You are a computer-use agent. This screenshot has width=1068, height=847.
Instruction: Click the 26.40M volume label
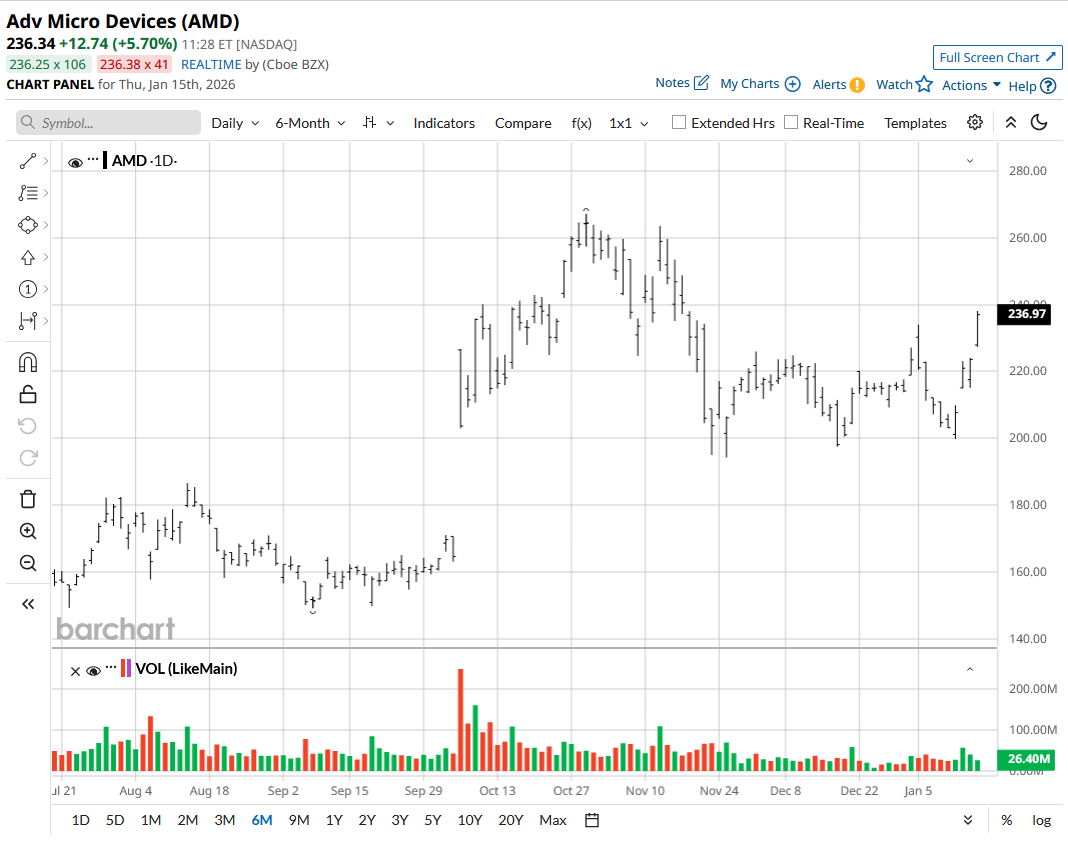pos(1026,758)
